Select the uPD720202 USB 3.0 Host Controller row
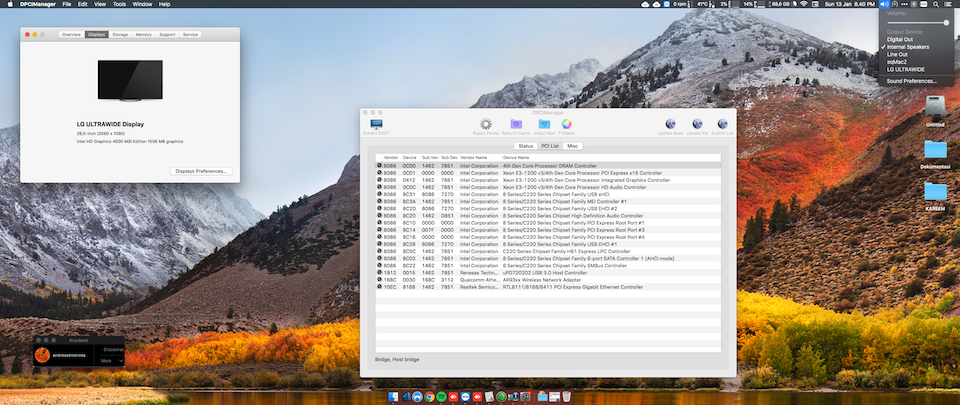The width and height of the screenshot is (960, 405). 548,273
